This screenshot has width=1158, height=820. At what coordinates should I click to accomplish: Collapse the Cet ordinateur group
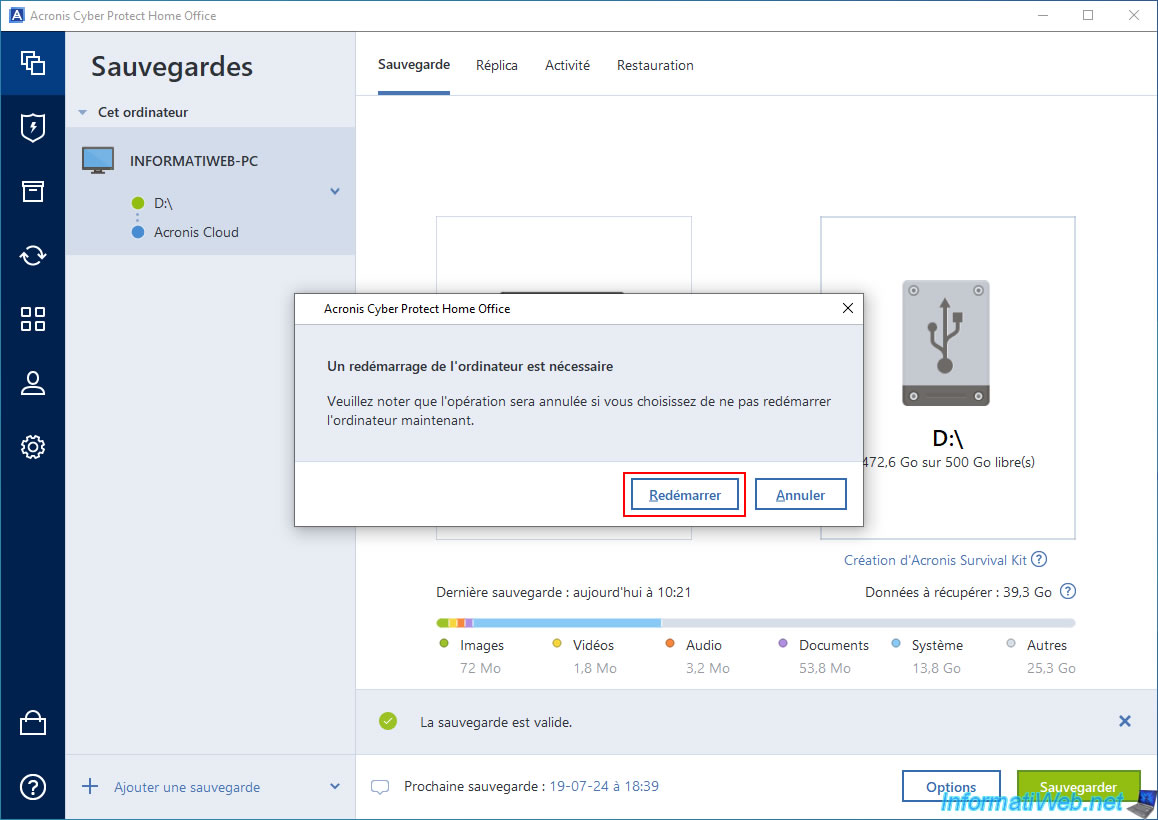pyautogui.click(x=83, y=112)
